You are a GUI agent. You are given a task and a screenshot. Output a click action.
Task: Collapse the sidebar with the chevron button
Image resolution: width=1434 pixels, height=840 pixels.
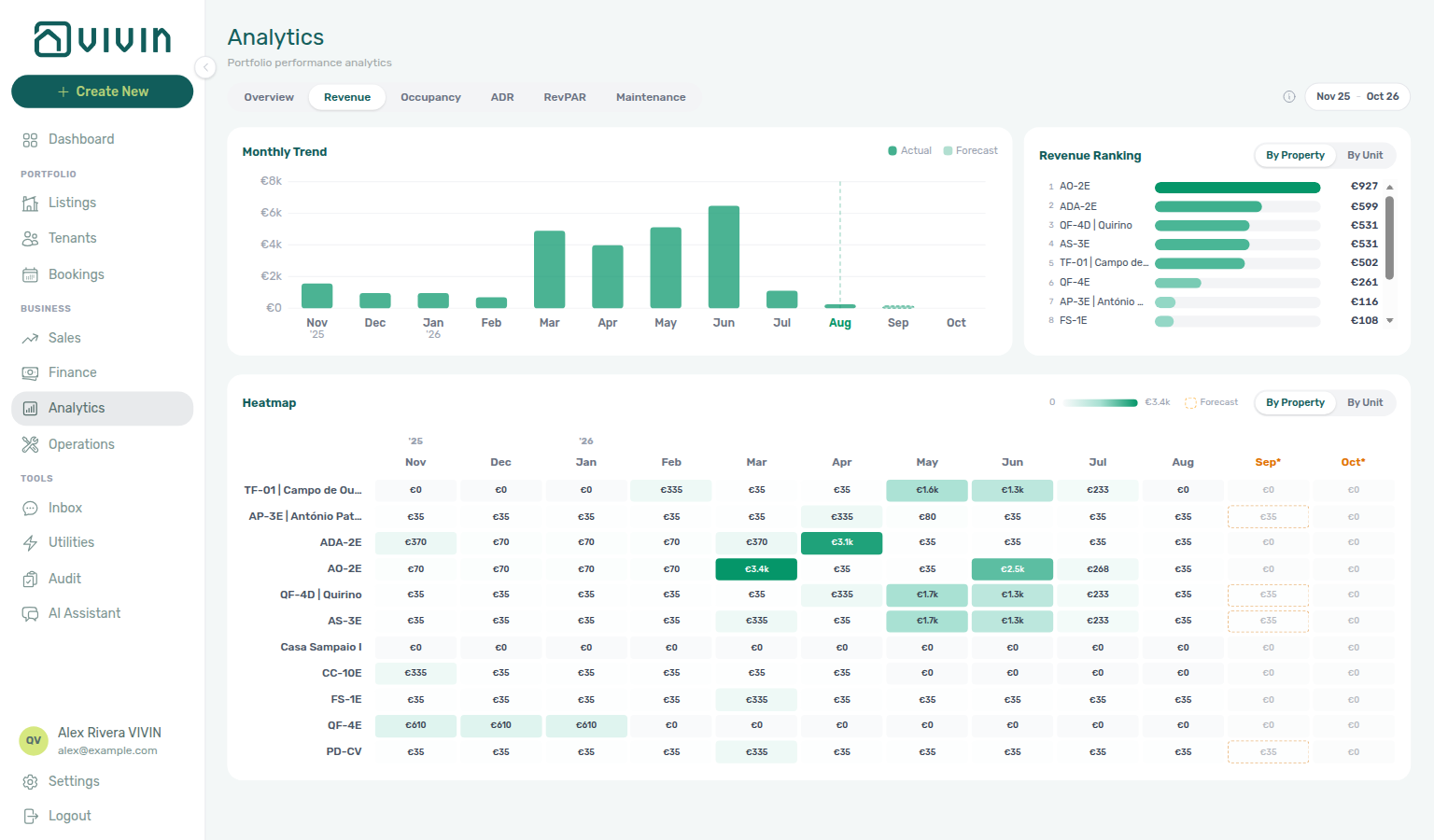point(205,67)
